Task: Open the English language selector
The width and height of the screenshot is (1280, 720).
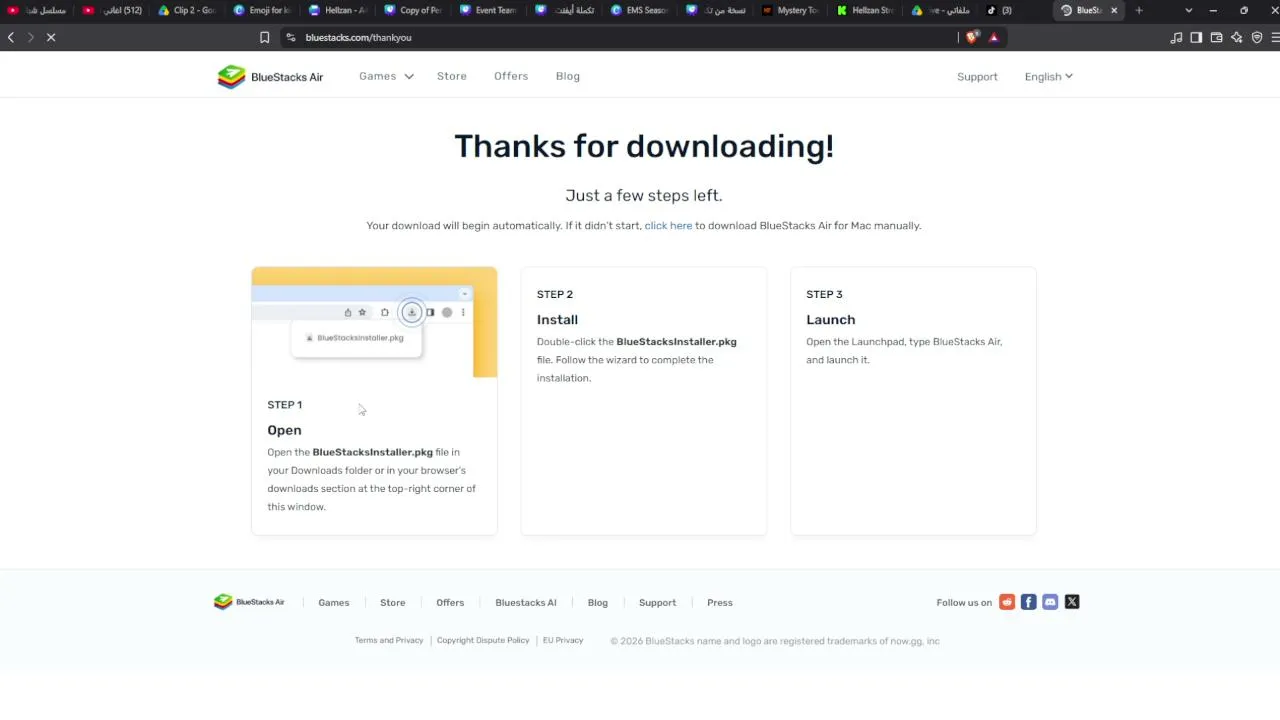Action: click(x=1048, y=76)
